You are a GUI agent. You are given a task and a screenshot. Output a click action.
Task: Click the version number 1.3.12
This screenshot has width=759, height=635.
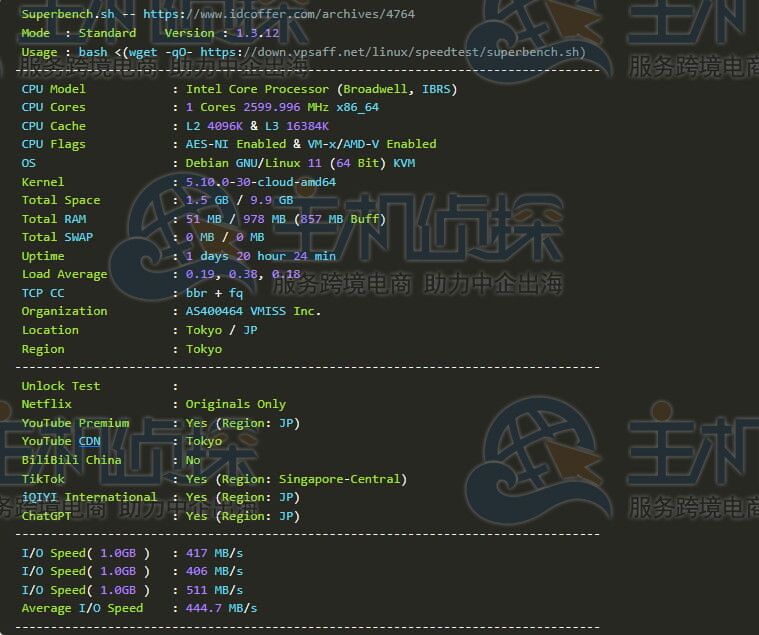click(258, 33)
